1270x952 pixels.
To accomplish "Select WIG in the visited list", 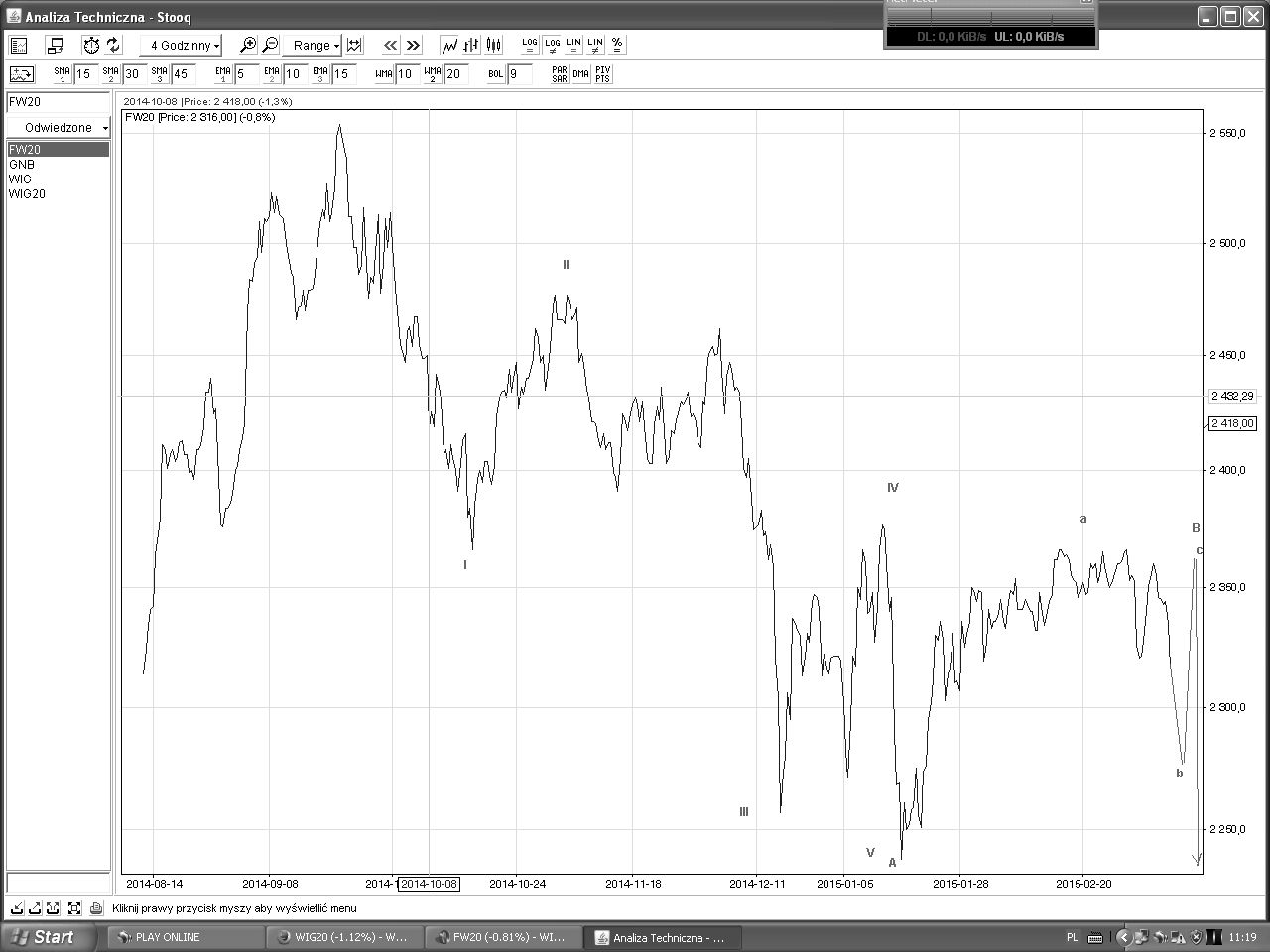I will click(58, 179).
